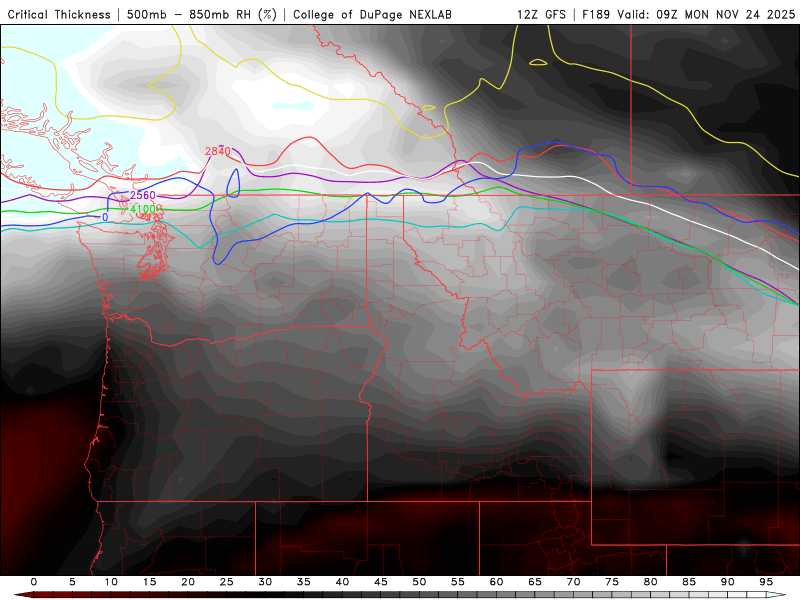This screenshot has height=600, width=800.
Task: Click the green '4100' contour label
Action: tap(143, 209)
